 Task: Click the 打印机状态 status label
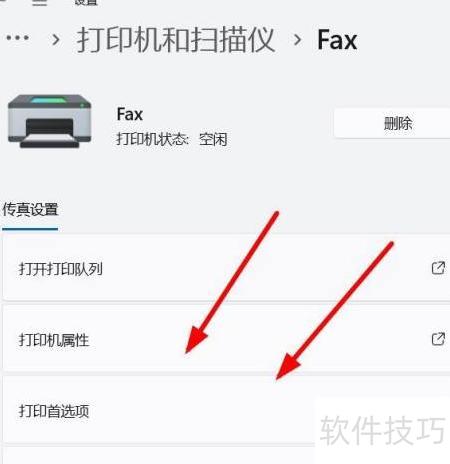click(x=152, y=139)
